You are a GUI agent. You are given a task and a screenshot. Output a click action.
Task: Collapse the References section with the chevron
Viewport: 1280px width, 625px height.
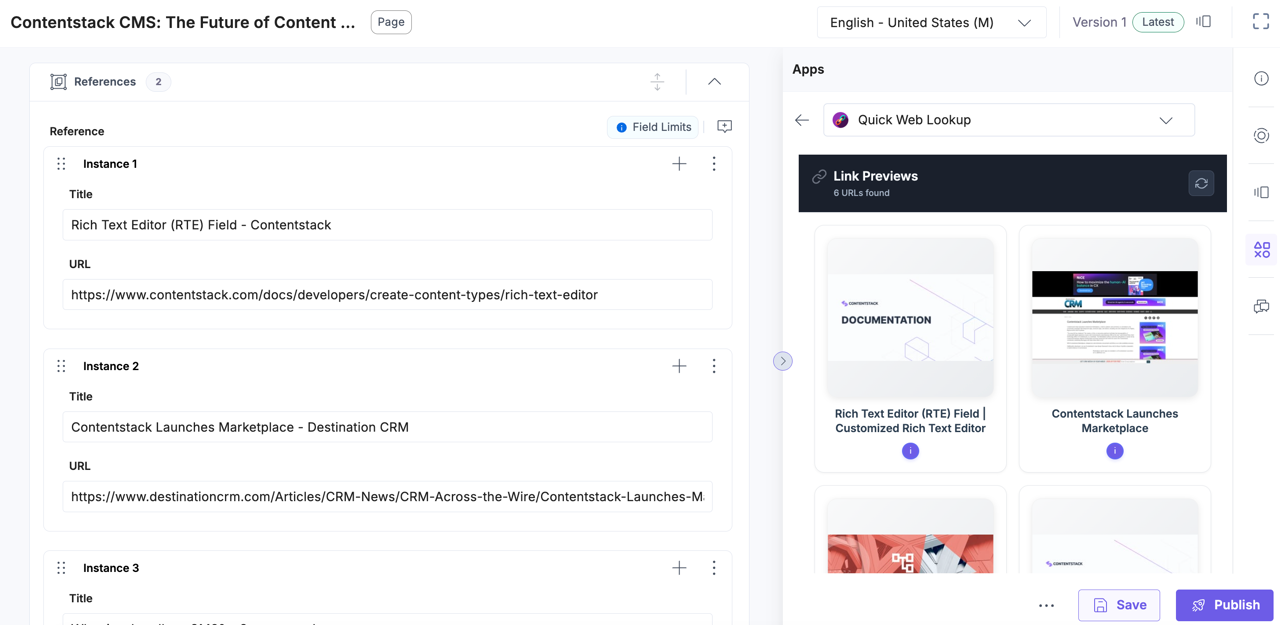click(714, 82)
